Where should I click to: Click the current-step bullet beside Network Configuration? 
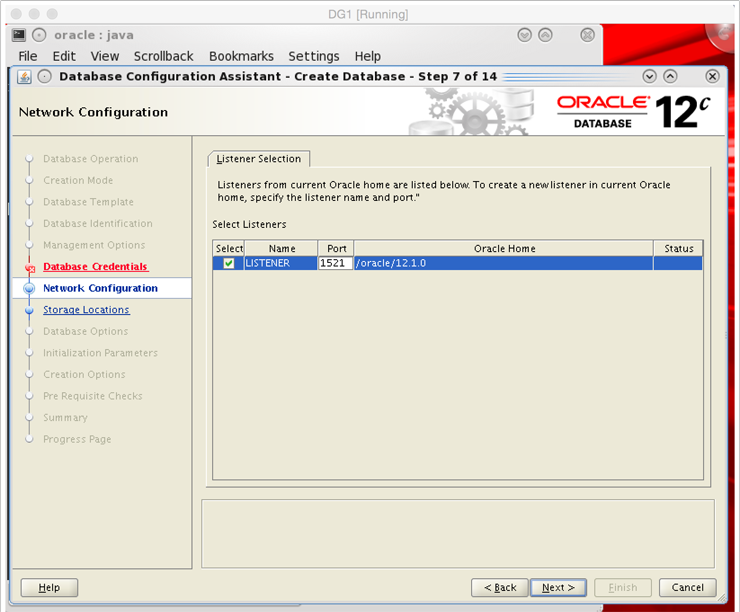[x=29, y=288]
